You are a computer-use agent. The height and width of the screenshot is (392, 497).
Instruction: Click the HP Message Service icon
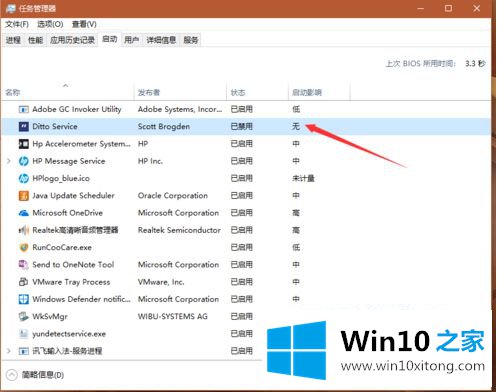point(23,161)
